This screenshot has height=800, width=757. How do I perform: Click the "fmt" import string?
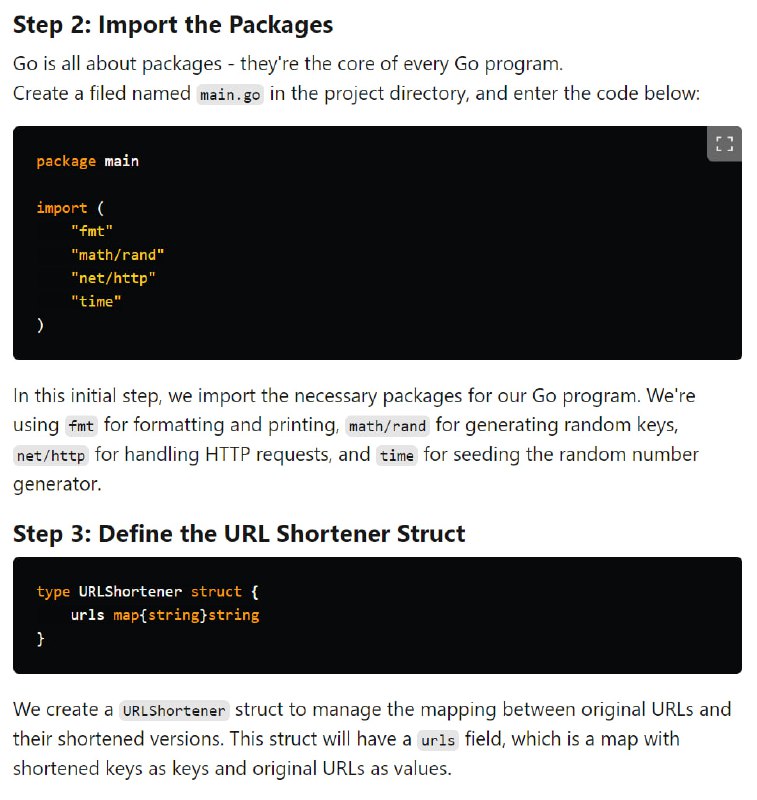click(92, 231)
